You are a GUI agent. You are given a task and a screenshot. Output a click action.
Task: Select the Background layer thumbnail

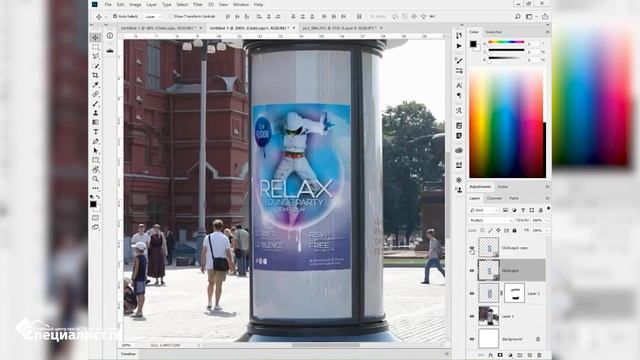point(488,339)
